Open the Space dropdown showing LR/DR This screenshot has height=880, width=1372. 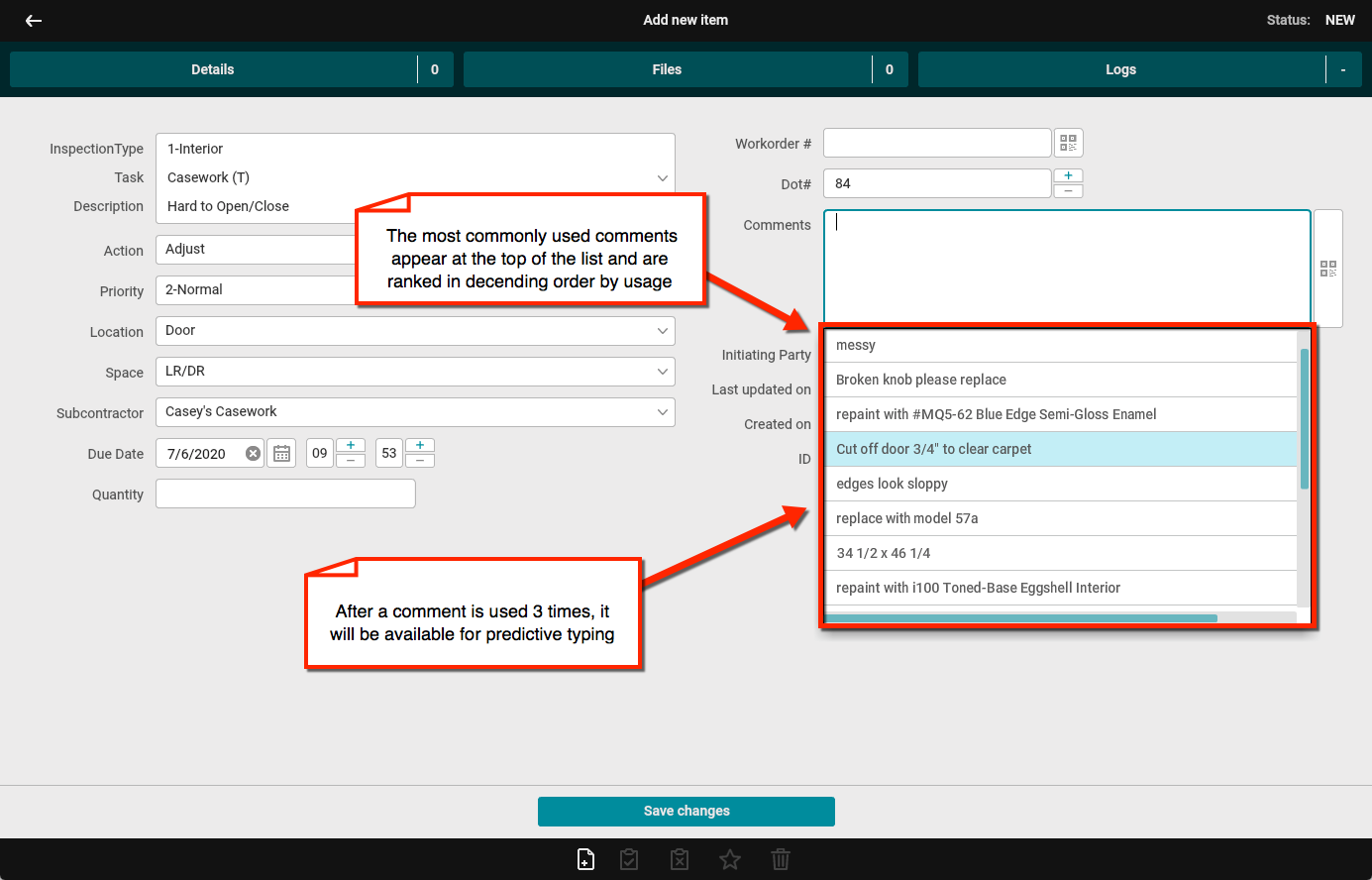coord(662,372)
